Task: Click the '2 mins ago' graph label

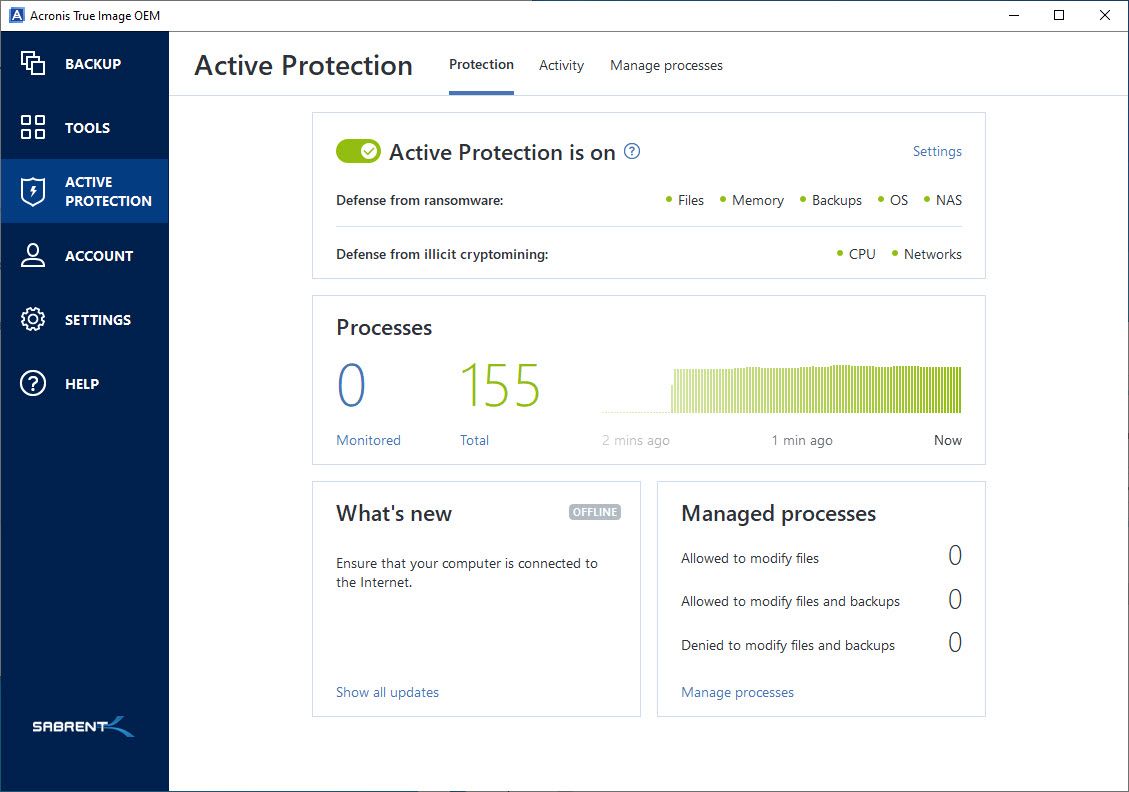Action: (636, 440)
